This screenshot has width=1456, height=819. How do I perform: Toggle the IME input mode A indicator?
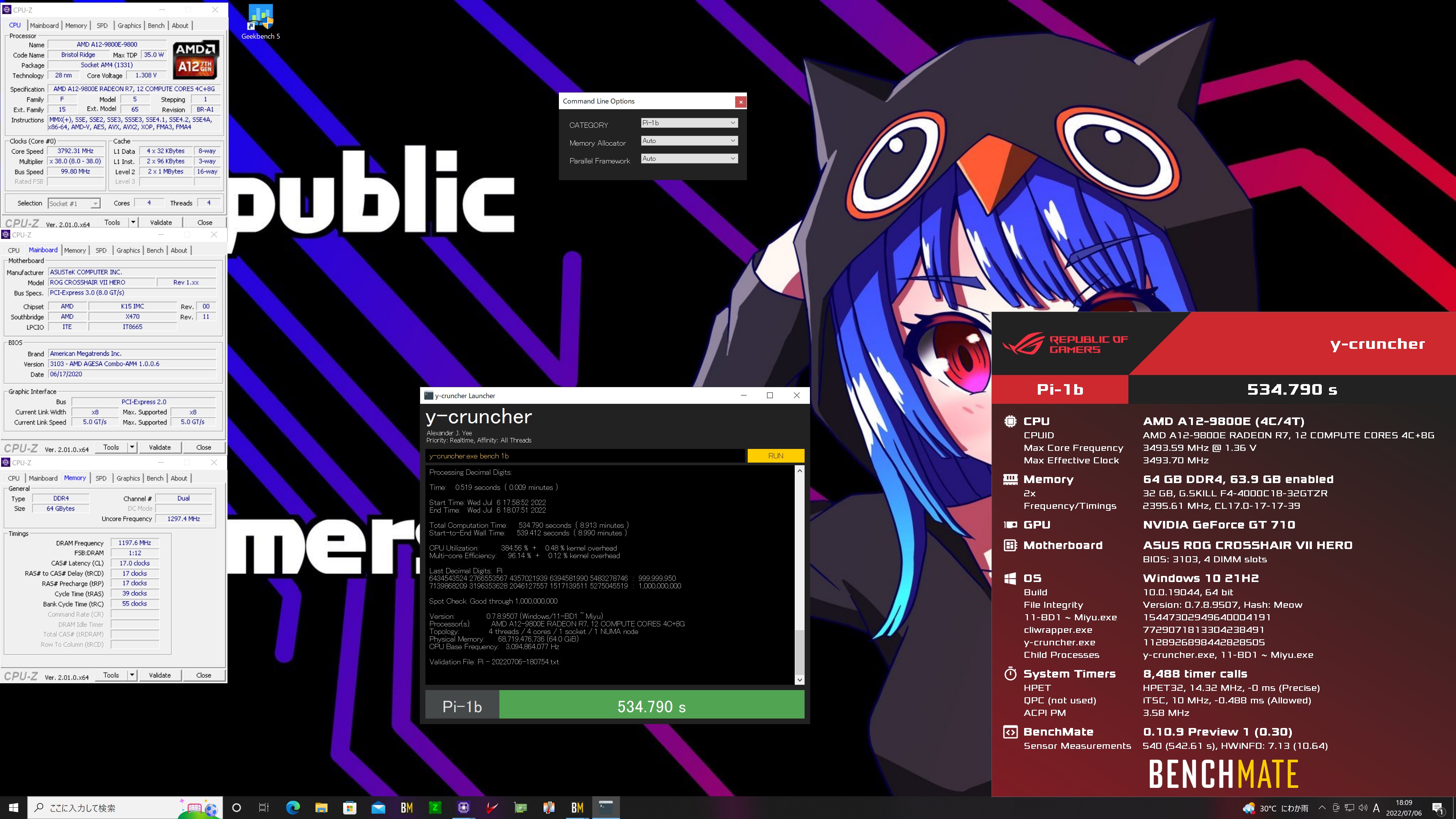click(1376, 808)
